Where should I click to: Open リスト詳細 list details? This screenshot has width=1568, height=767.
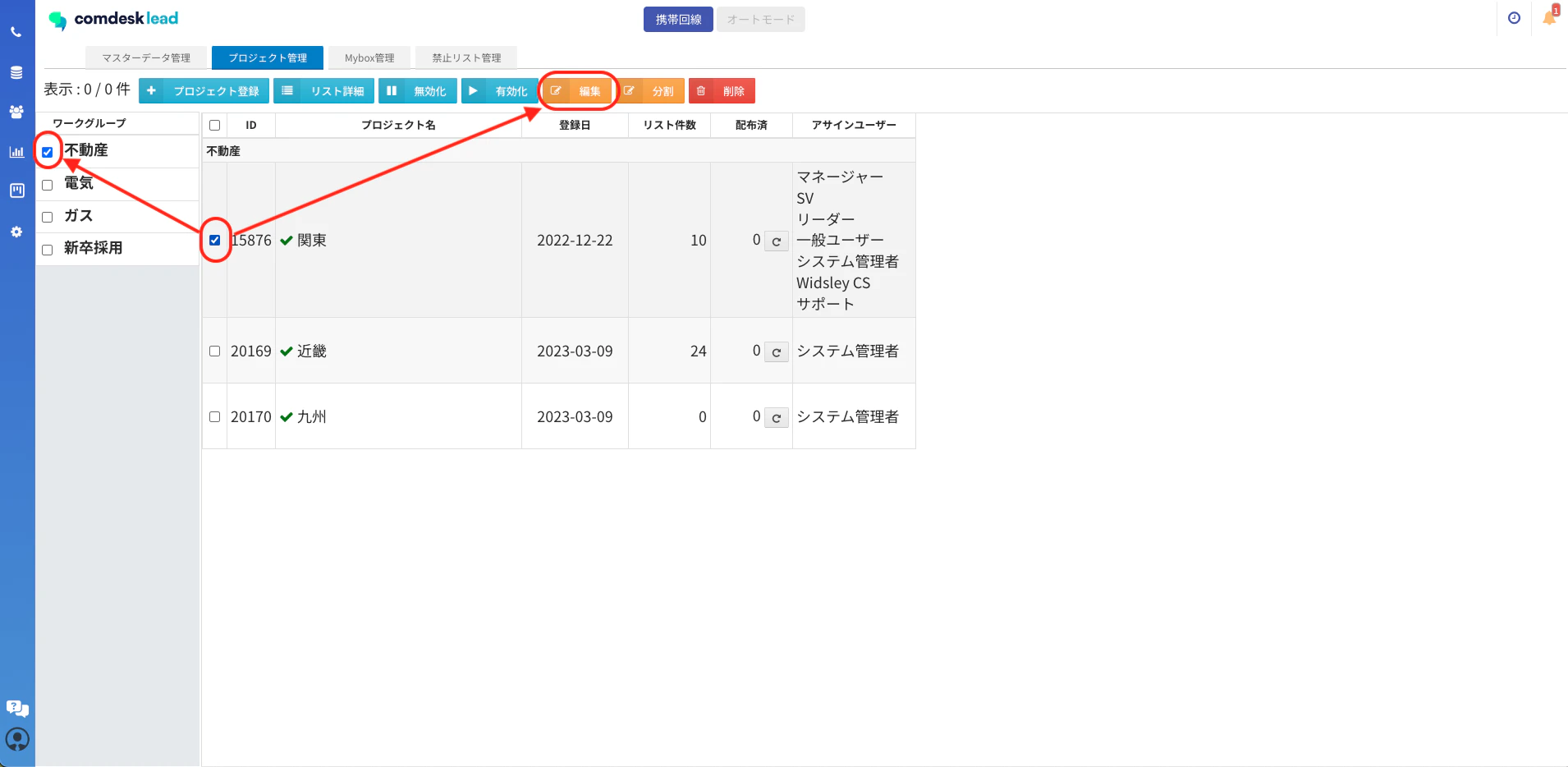click(x=324, y=90)
